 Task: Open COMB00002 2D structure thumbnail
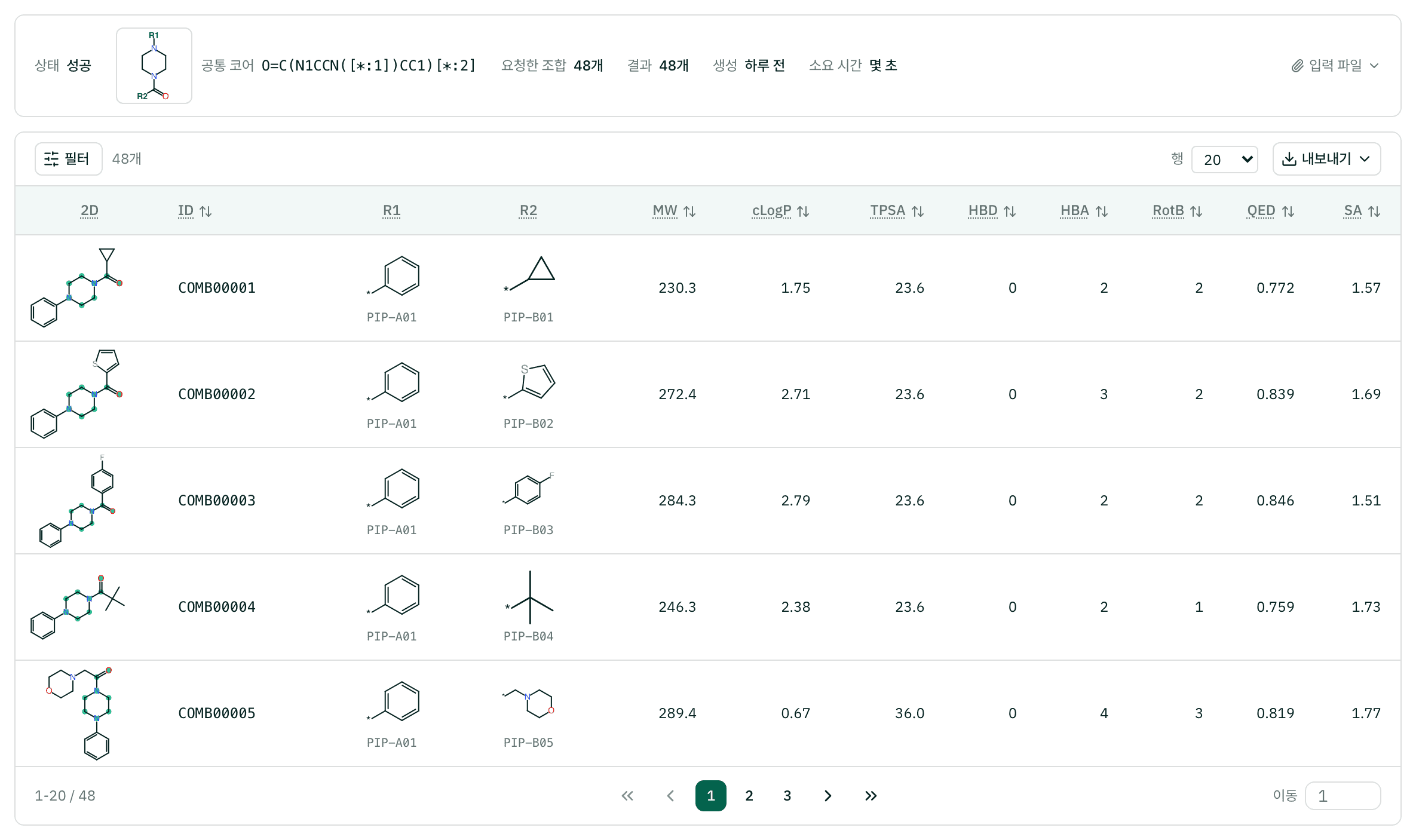(x=78, y=394)
